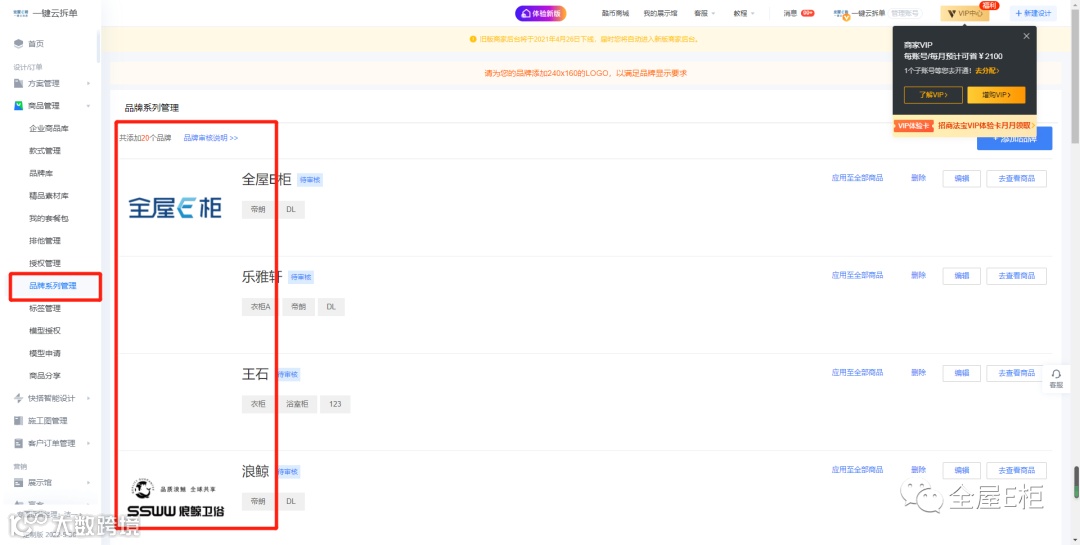This screenshot has width=1080, height=545.
Task: Open the 教程 dropdown in the top bar
Action: [x=744, y=13]
